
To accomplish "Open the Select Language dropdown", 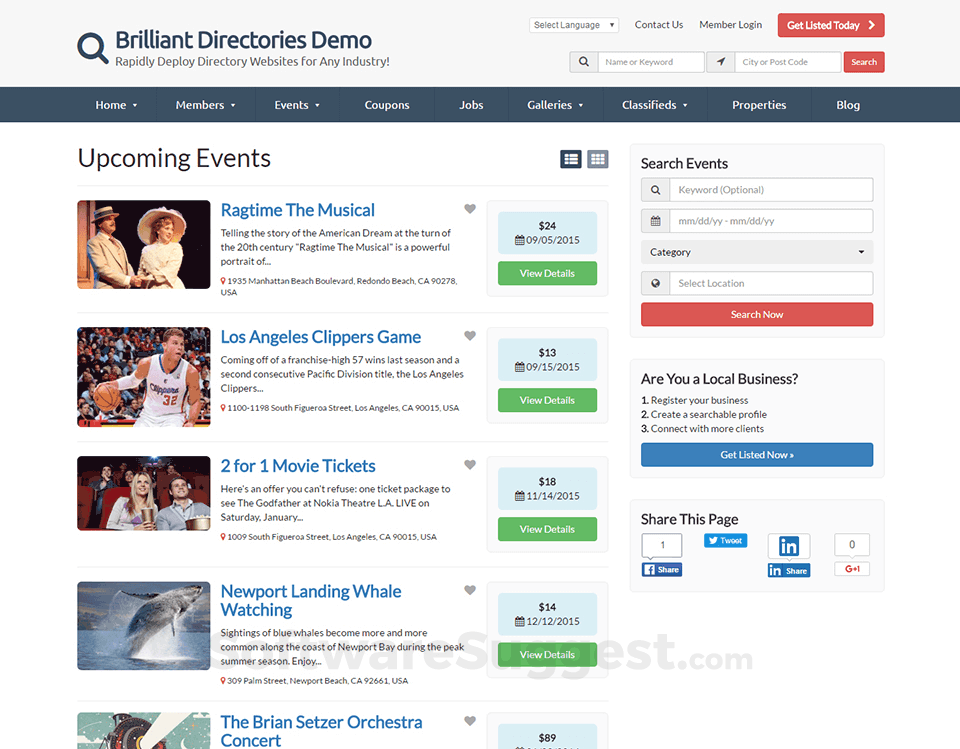I will [x=573, y=24].
